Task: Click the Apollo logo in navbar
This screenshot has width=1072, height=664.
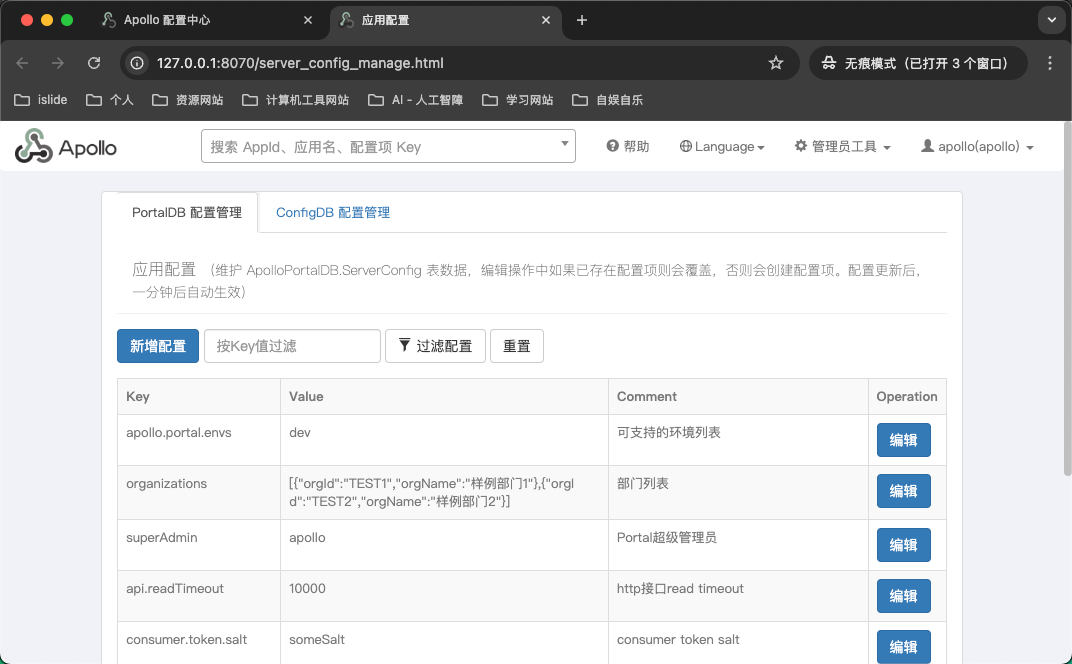Action: (x=66, y=147)
